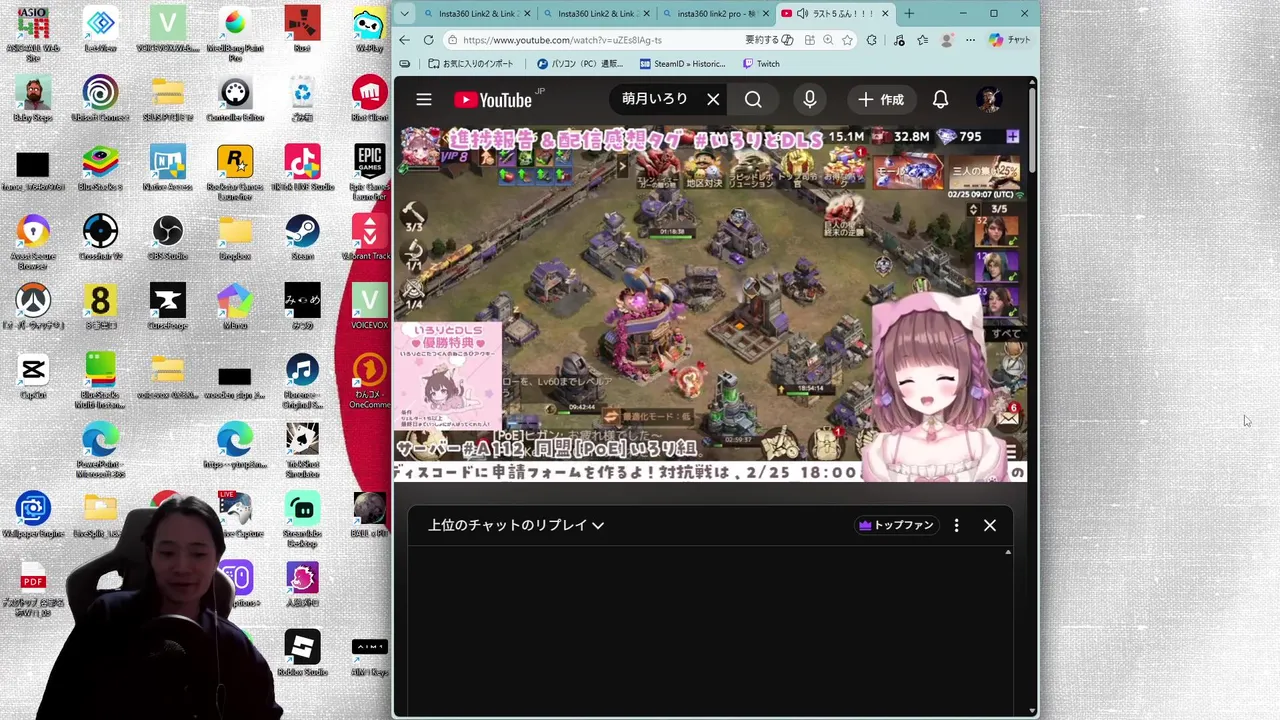1280x720 pixels.
Task: Open the Edge settings ellipsis menu
Action: click(970, 40)
